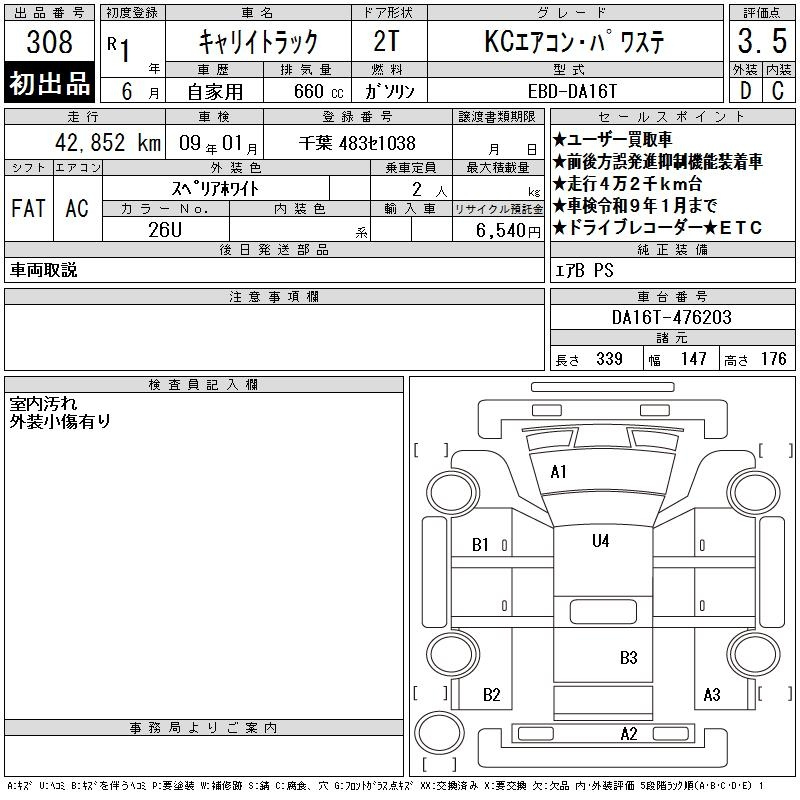Click mileage 42,852 km

click(x=108, y=142)
